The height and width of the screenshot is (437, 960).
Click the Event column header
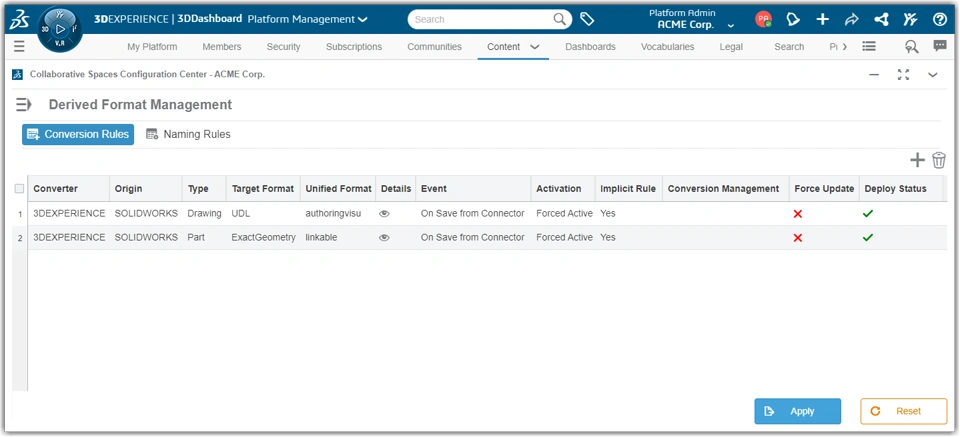click(473, 189)
